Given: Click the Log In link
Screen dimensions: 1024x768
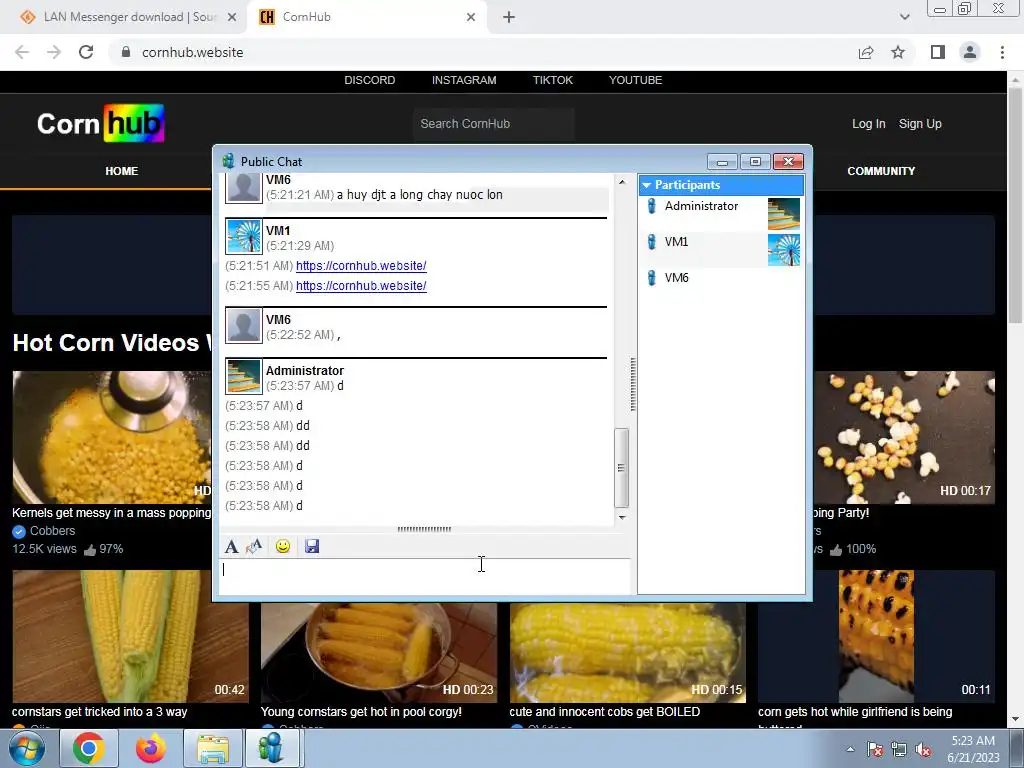Looking at the screenshot, I should (x=869, y=124).
